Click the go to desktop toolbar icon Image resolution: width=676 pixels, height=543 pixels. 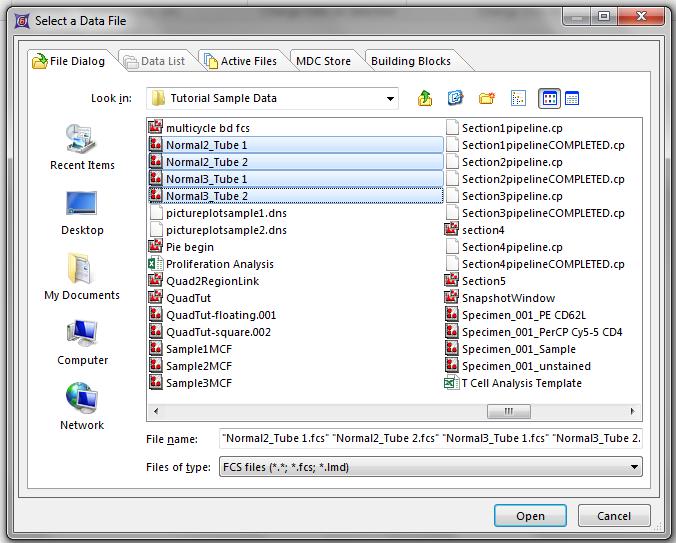456,98
